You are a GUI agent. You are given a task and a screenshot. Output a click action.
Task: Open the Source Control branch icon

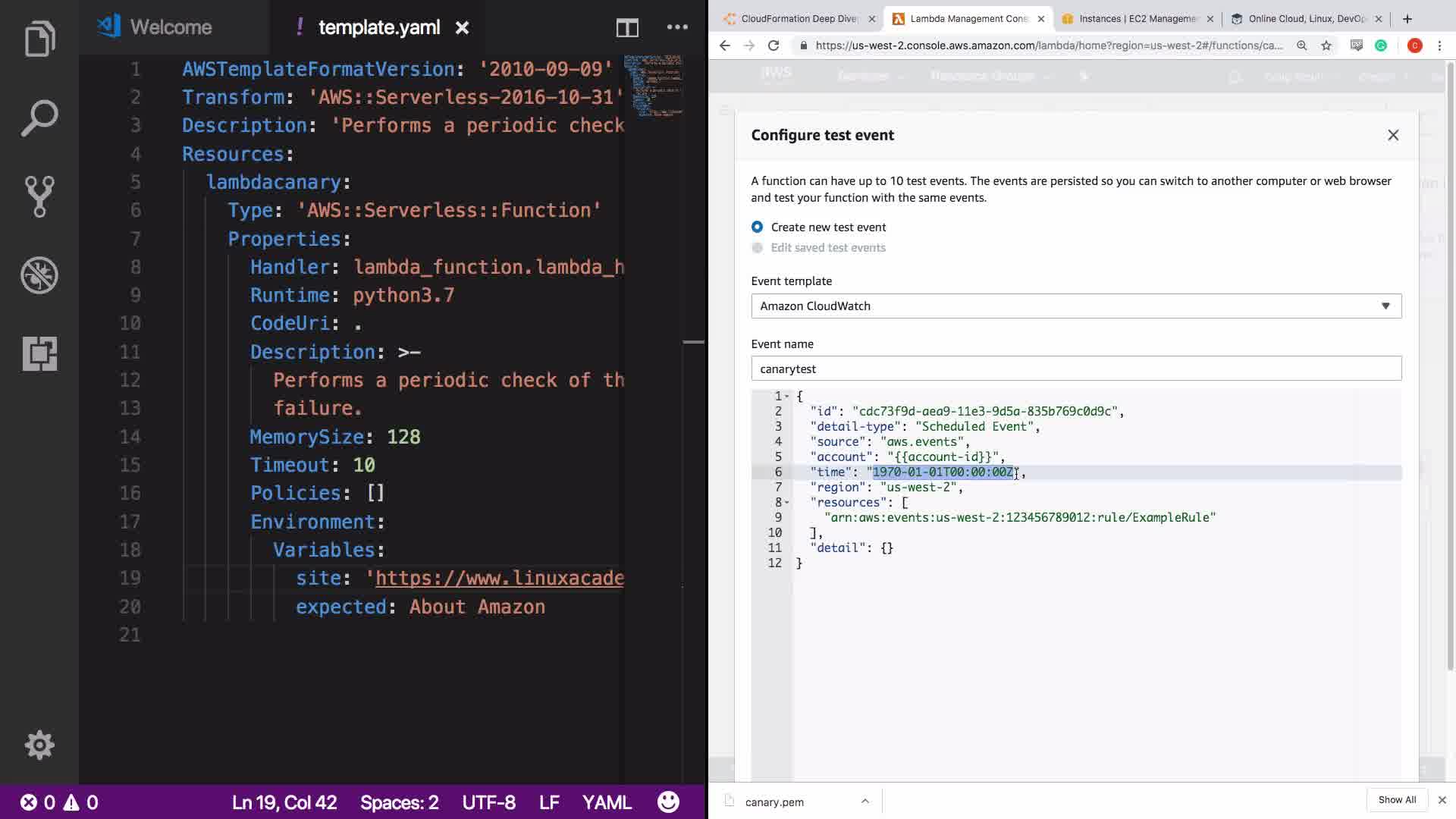(39, 196)
